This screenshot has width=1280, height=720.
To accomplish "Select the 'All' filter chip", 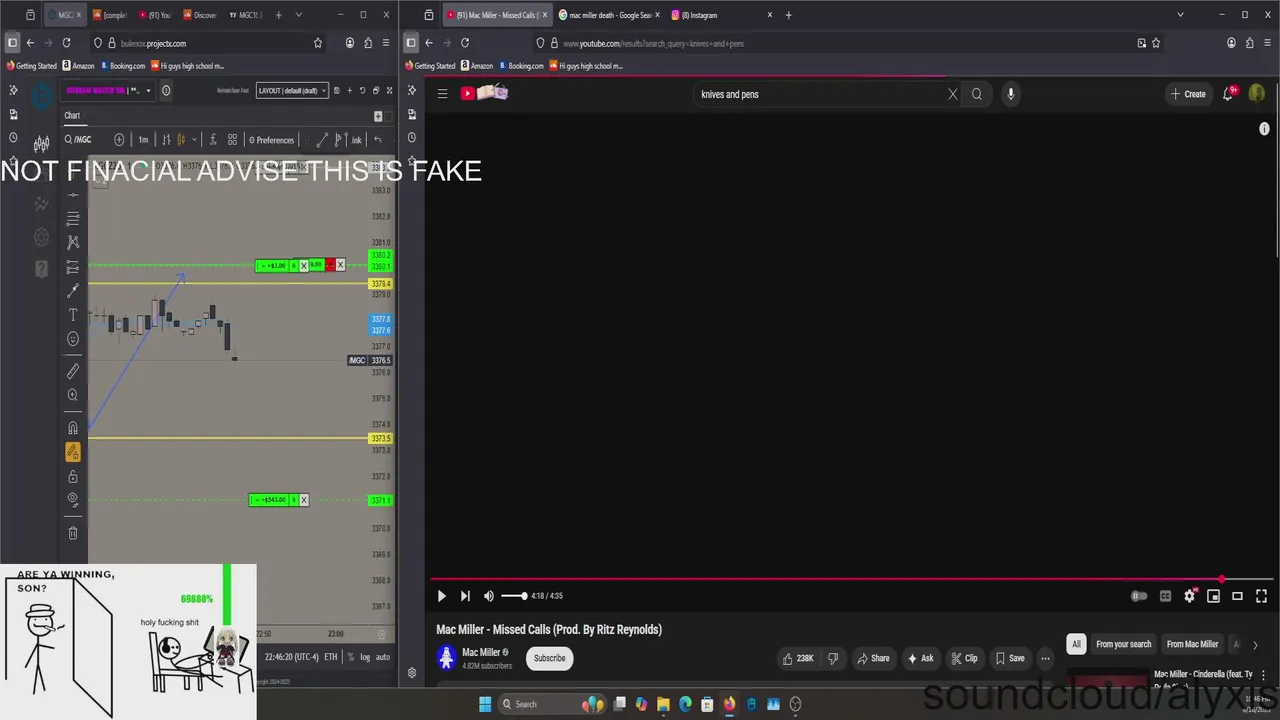I will point(1076,644).
